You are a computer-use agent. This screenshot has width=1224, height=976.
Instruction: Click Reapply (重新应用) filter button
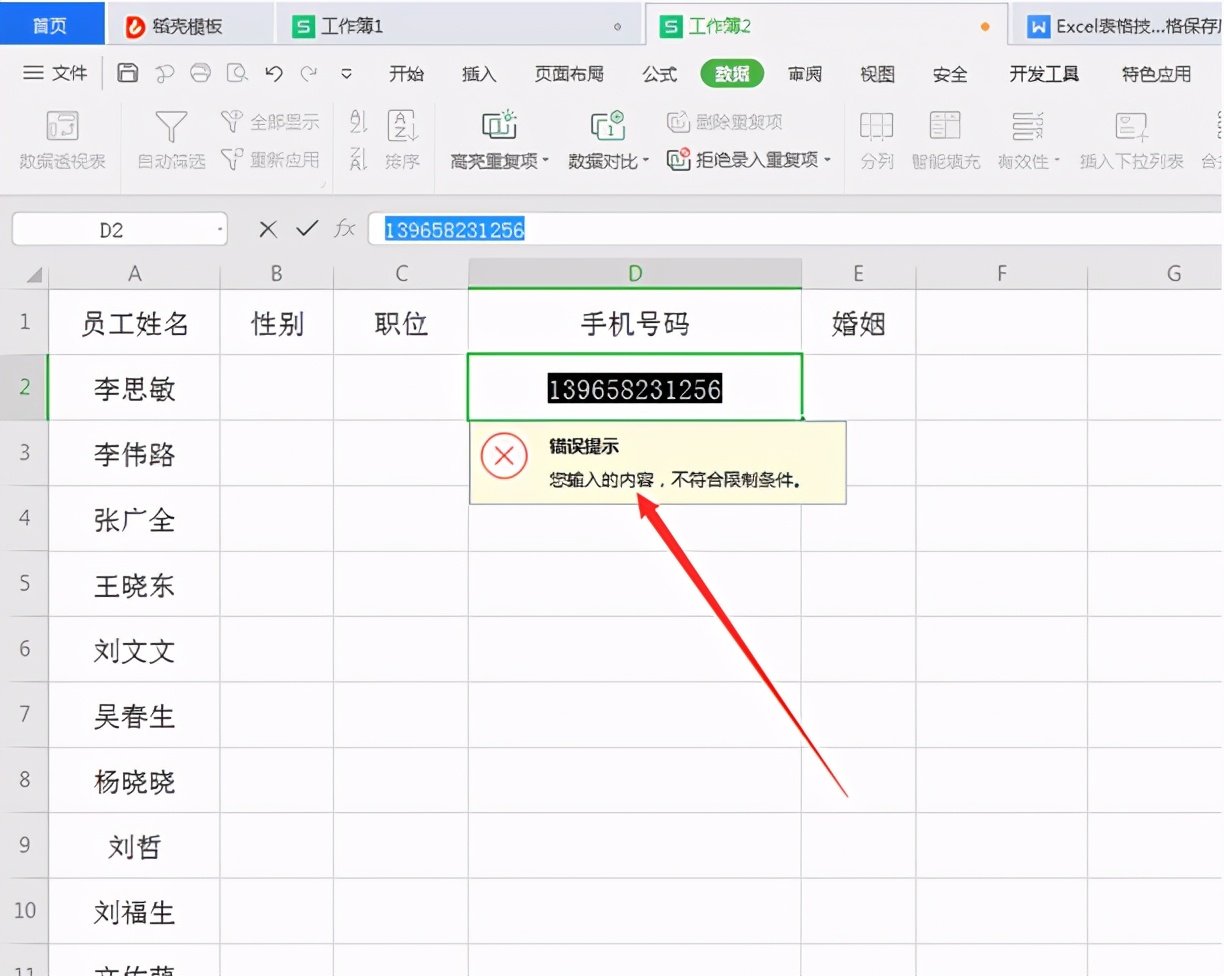(x=270, y=159)
